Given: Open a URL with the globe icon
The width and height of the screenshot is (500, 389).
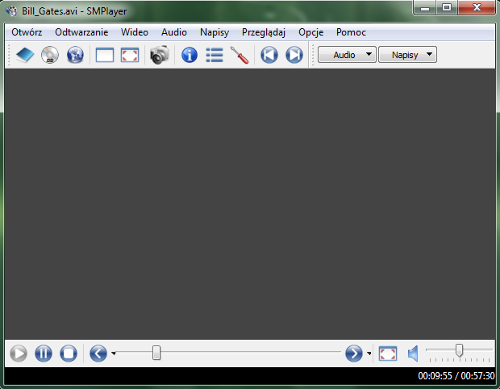Looking at the screenshot, I should [x=75, y=55].
